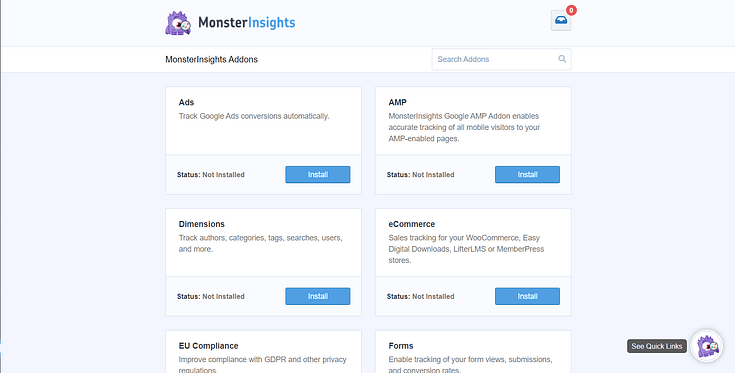Open the notifications inbox icon

pos(561,21)
